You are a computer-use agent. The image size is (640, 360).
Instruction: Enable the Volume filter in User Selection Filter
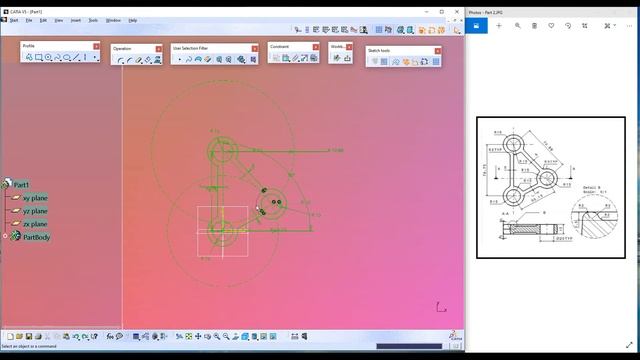click(208, 60)
